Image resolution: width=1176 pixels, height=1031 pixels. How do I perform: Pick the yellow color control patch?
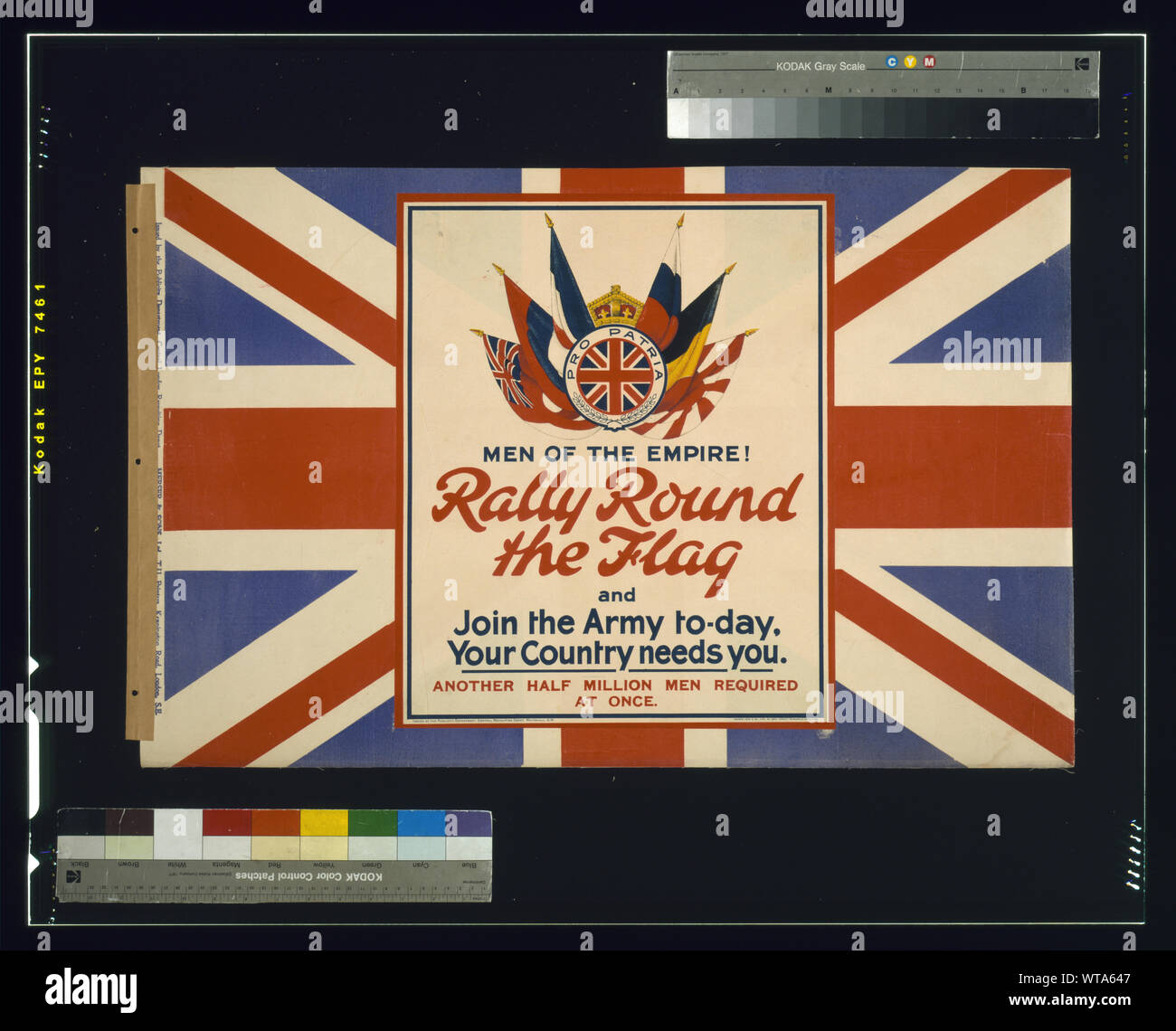(x=324, y=823)
